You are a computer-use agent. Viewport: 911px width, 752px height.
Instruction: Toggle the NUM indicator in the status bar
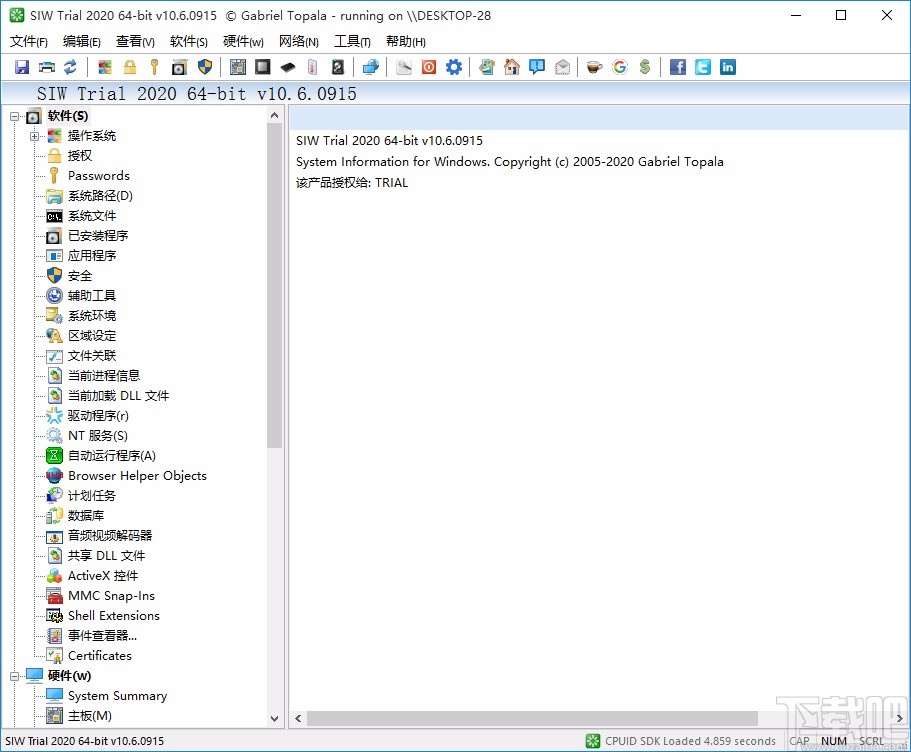pyautogui.click(x=834, y=741)
